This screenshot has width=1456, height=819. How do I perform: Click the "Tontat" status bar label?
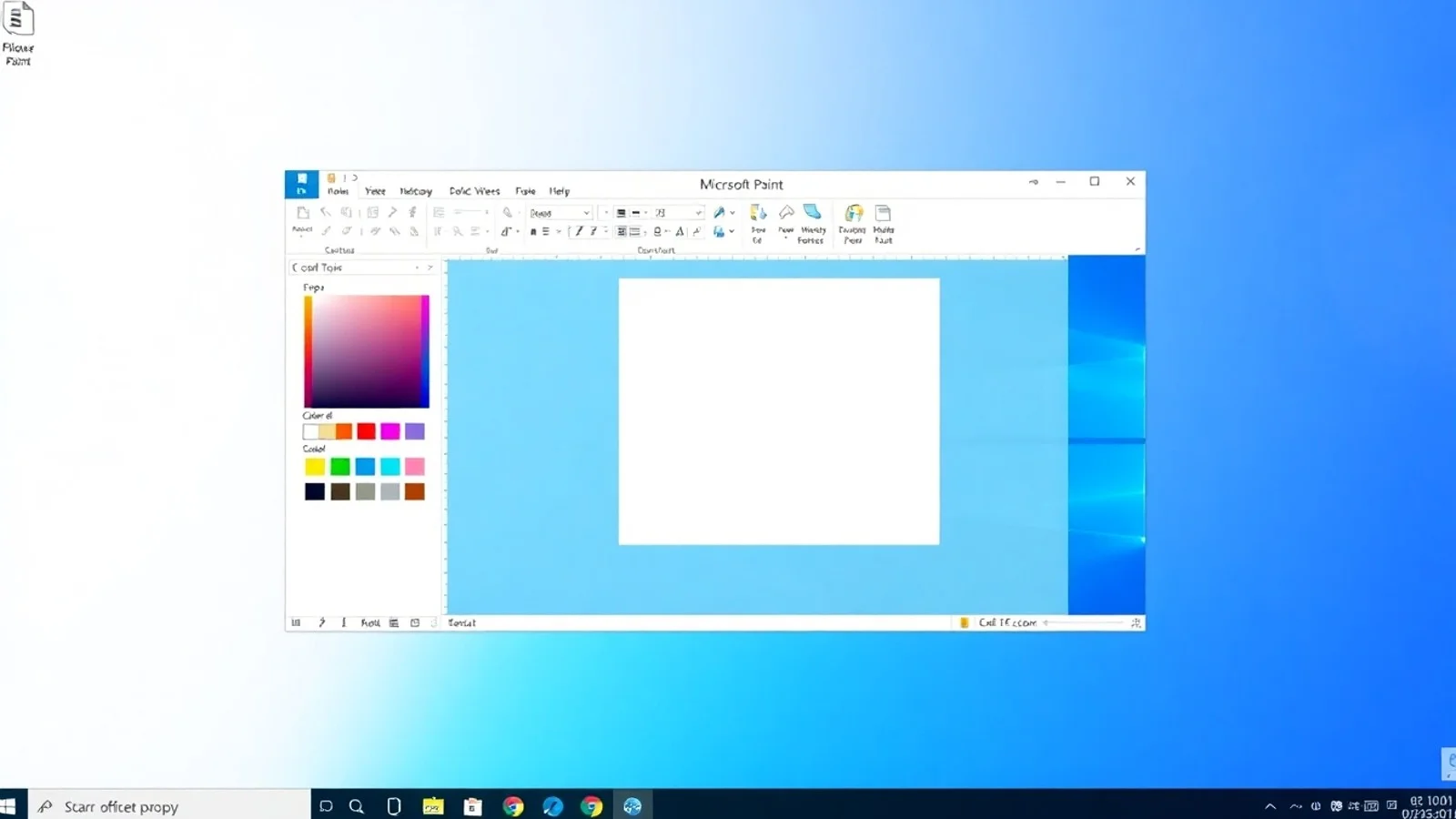coord(462,622)
